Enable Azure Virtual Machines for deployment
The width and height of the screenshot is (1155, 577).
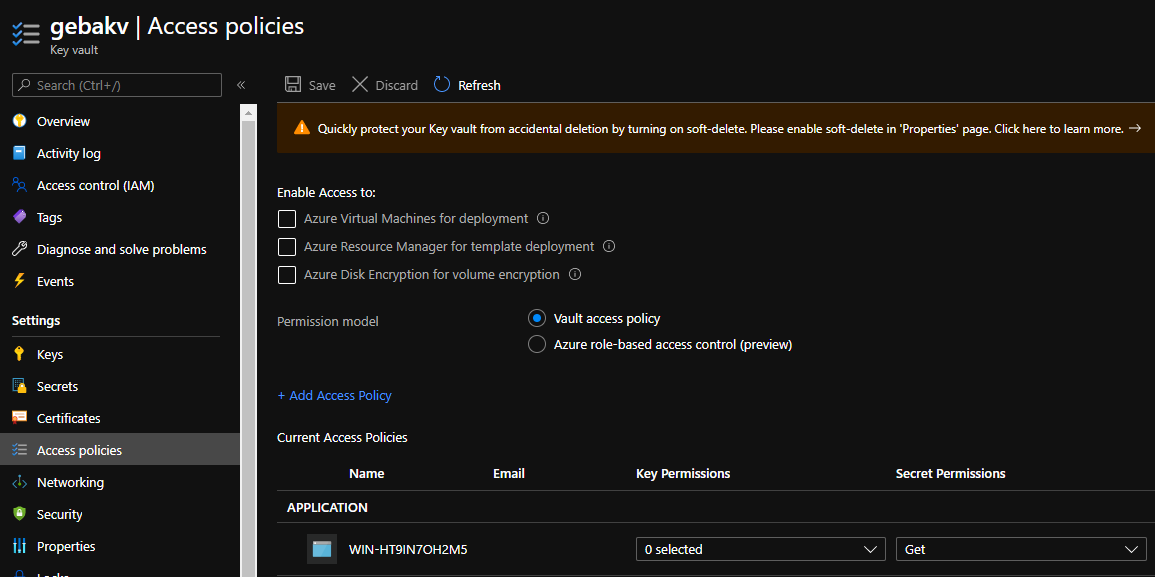click(287, 218)
